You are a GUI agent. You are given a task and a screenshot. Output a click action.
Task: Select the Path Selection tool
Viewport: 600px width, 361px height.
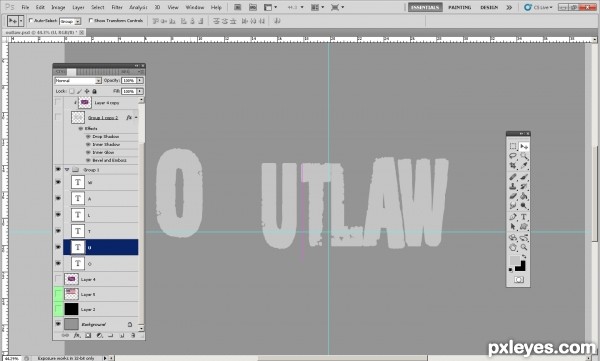[x=513, y=227]
